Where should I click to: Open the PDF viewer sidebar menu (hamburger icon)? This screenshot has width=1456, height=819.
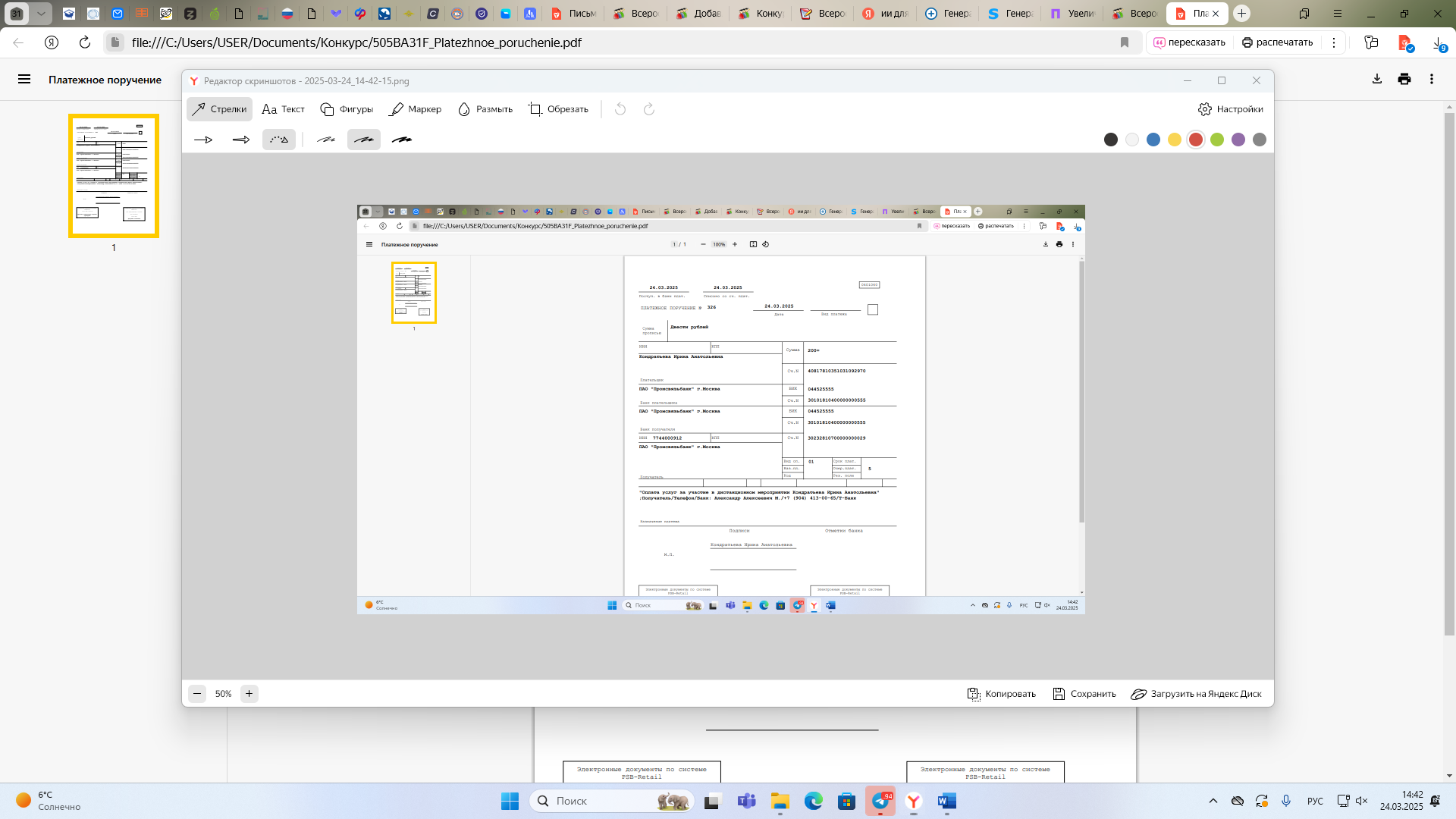pyautogui.click(x=24, y=79)
